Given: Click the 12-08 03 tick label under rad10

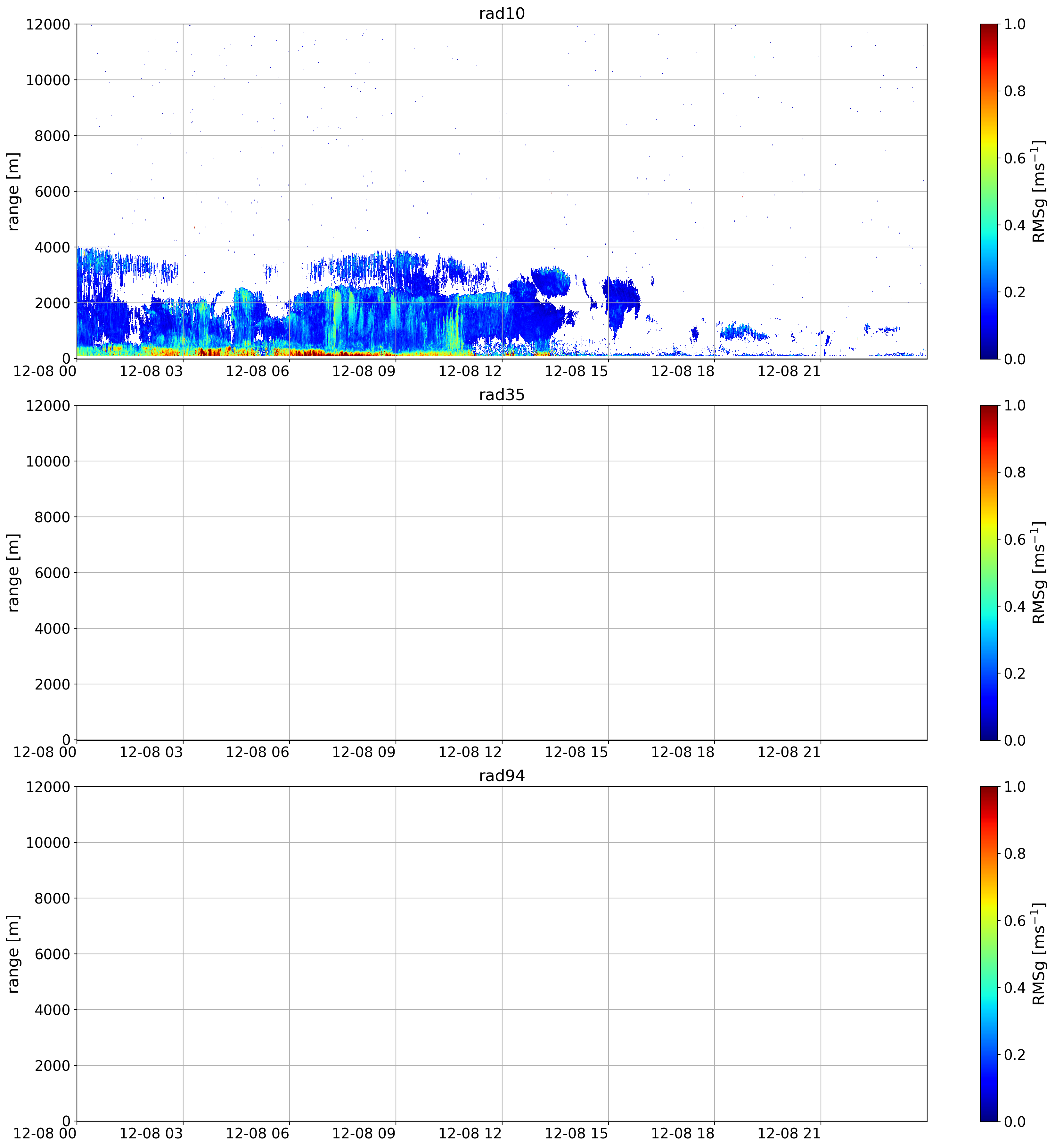Looking at the screenshot, I should (151, 371).
